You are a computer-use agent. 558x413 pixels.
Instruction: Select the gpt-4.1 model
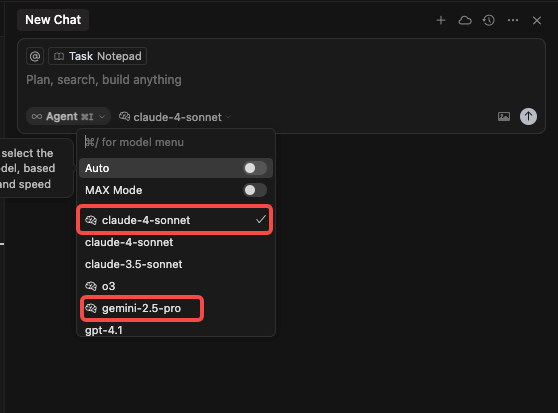click(x=175, y=330)
